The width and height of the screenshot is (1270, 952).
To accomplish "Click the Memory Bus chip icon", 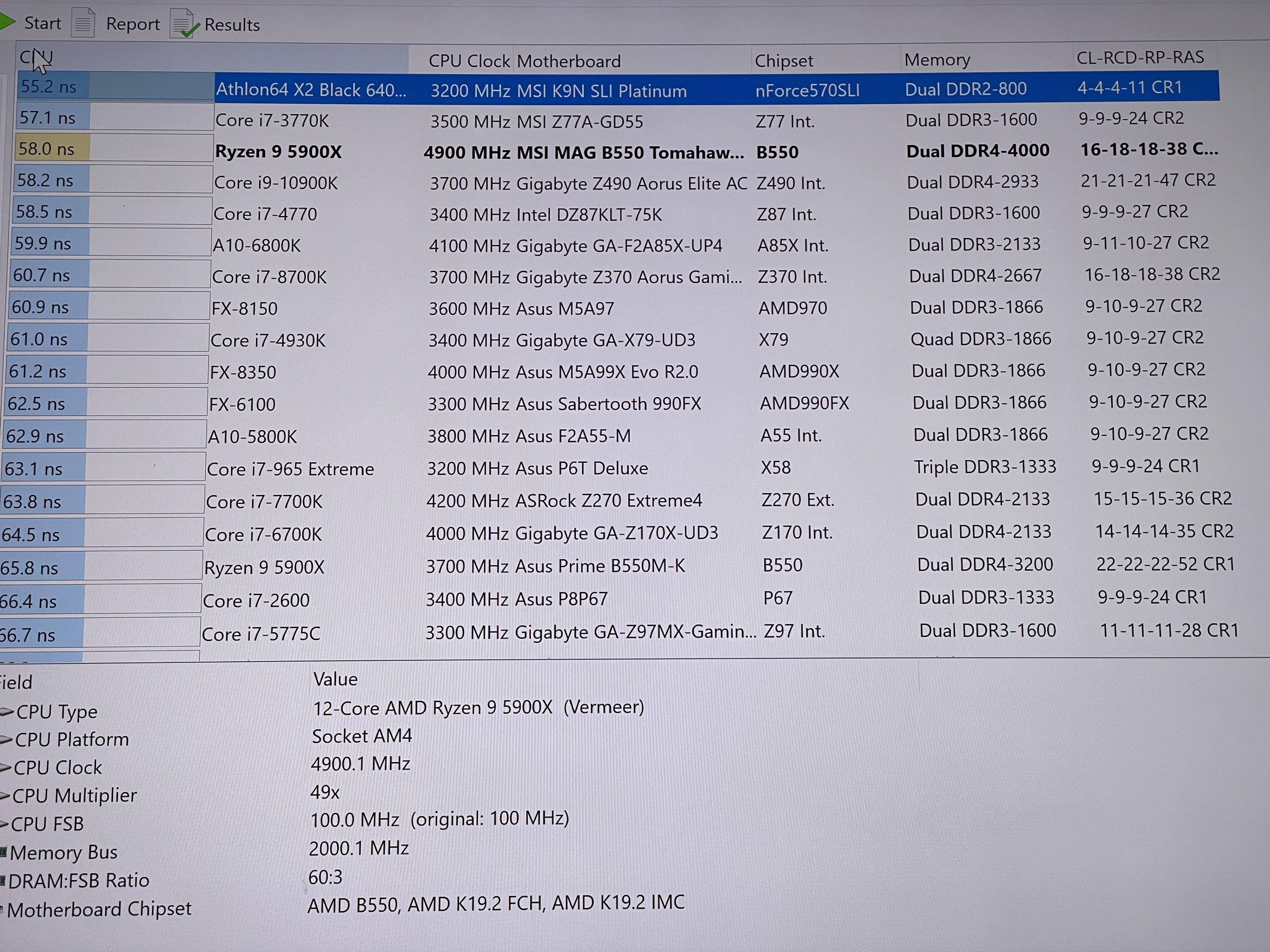I will (x=3, y=852).
